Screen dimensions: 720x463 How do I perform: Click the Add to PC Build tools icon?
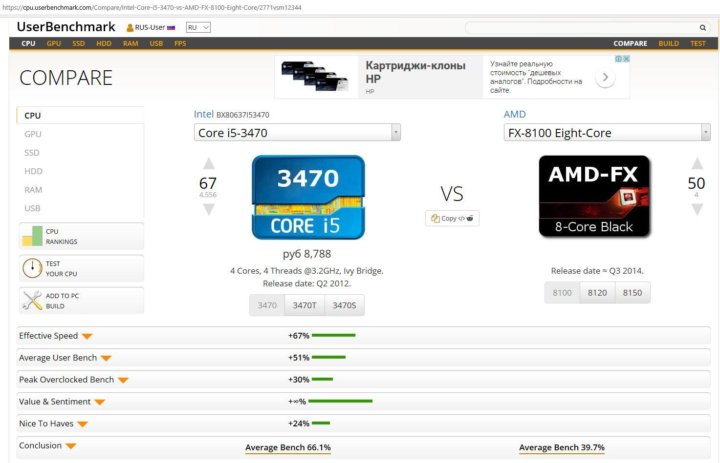31,300
